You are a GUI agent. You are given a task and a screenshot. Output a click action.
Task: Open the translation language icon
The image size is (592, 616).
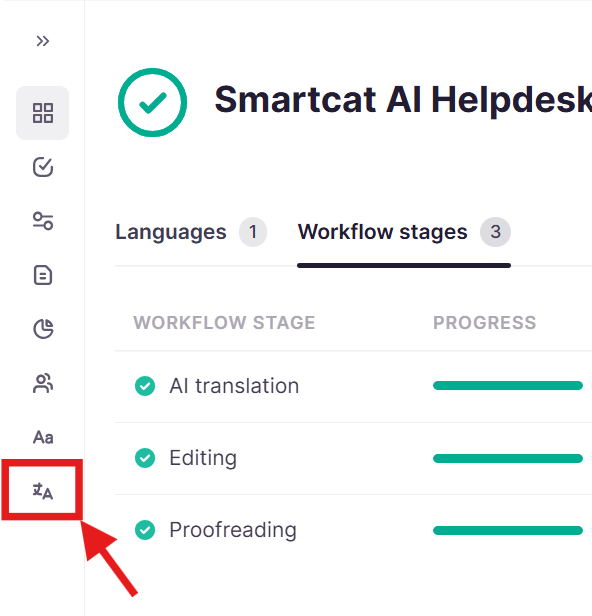42,491
